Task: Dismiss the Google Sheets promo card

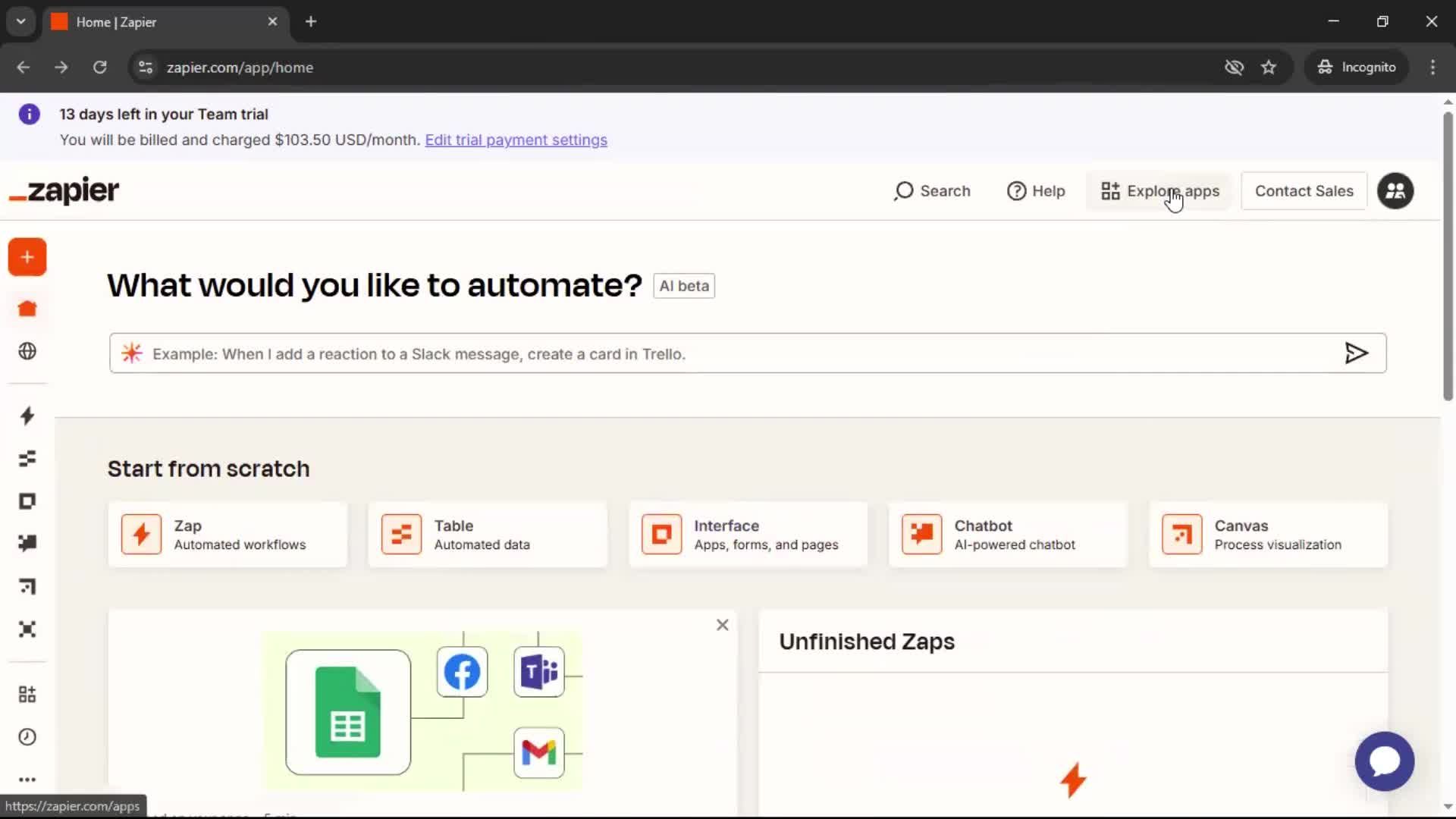Action: [x=723, y=625]
